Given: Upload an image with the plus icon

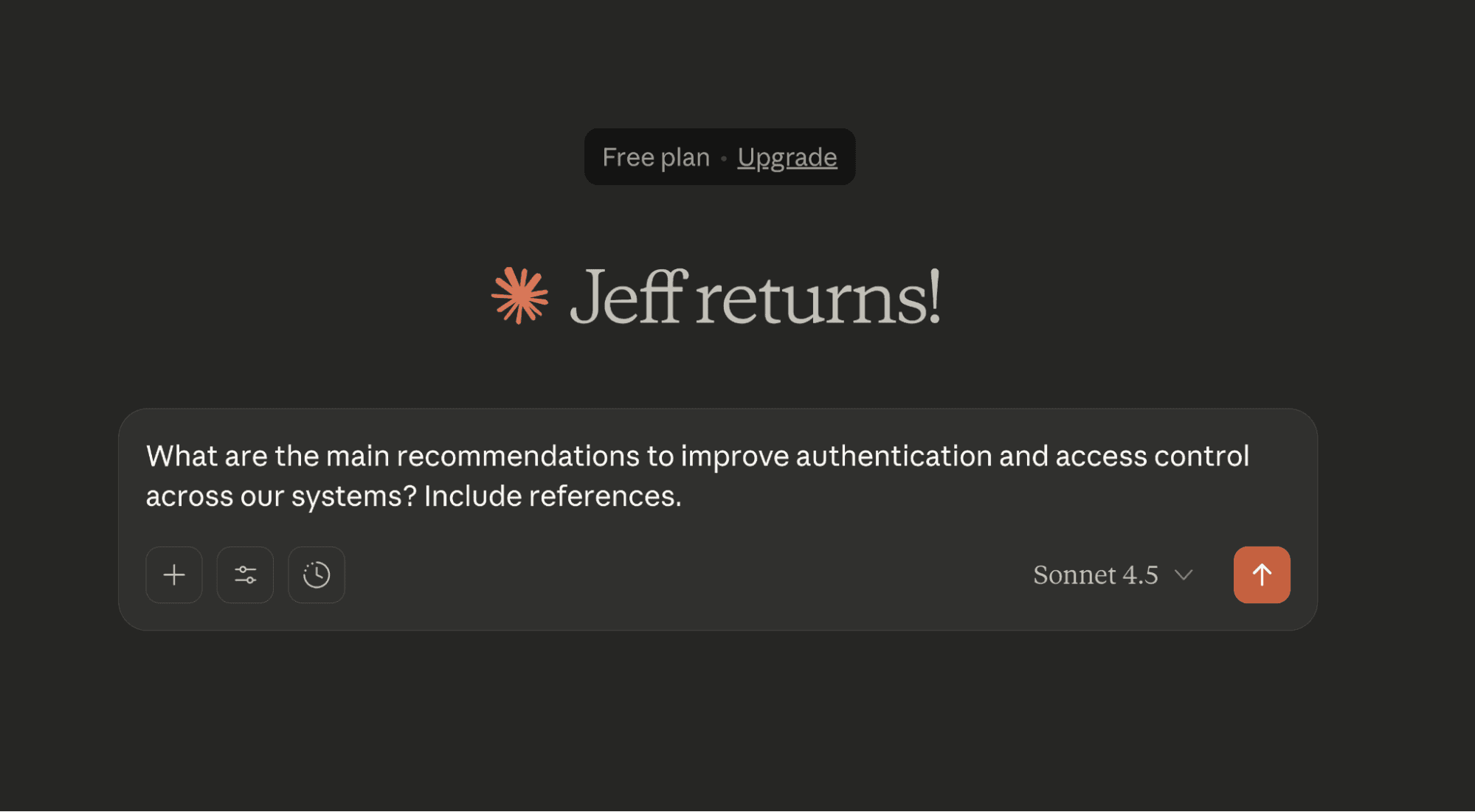Looking at the screenshot, I should pos(173,575).
